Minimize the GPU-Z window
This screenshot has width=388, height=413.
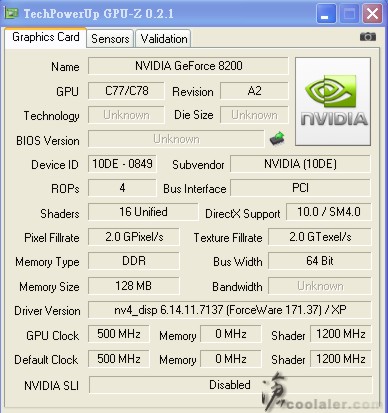[326, 14]
